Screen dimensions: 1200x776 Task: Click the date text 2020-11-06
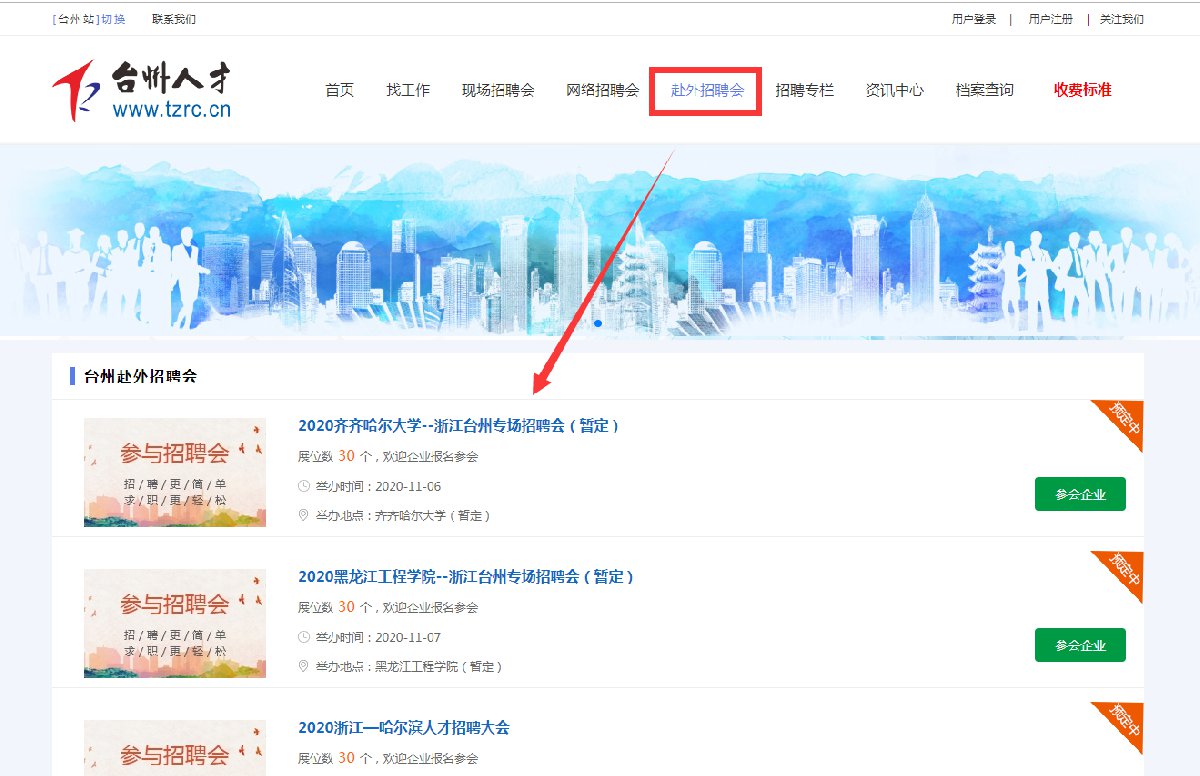408,487
